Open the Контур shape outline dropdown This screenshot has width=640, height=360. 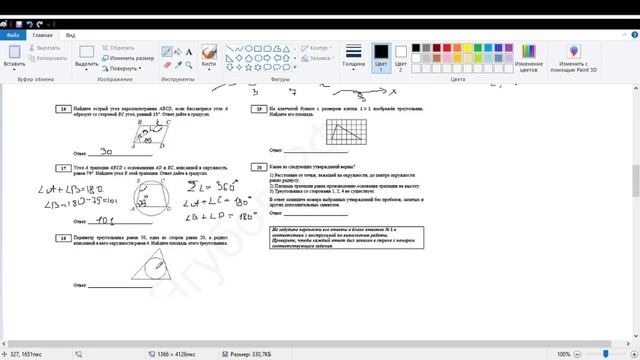(x=316, y=48)
